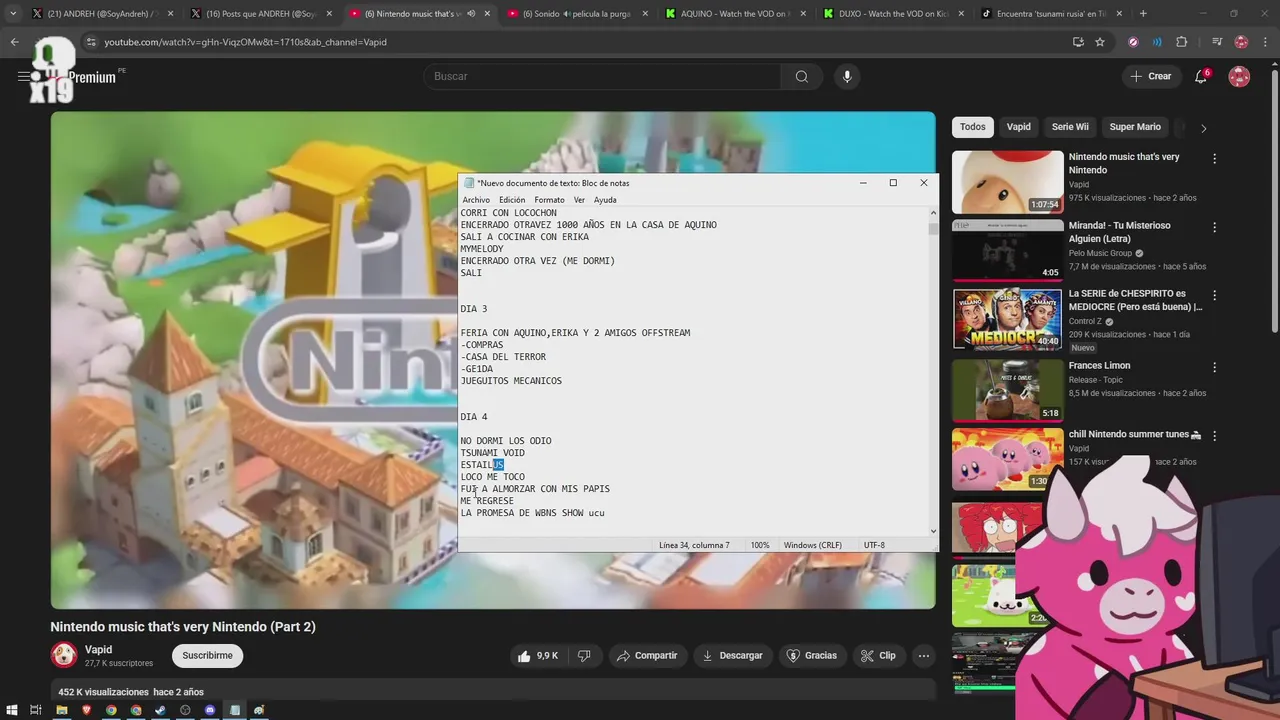Image resolution: width=1280 pixels, height=720 pixels.
Task: Open Vapid channel avatar below video
Action: (64, 655)
